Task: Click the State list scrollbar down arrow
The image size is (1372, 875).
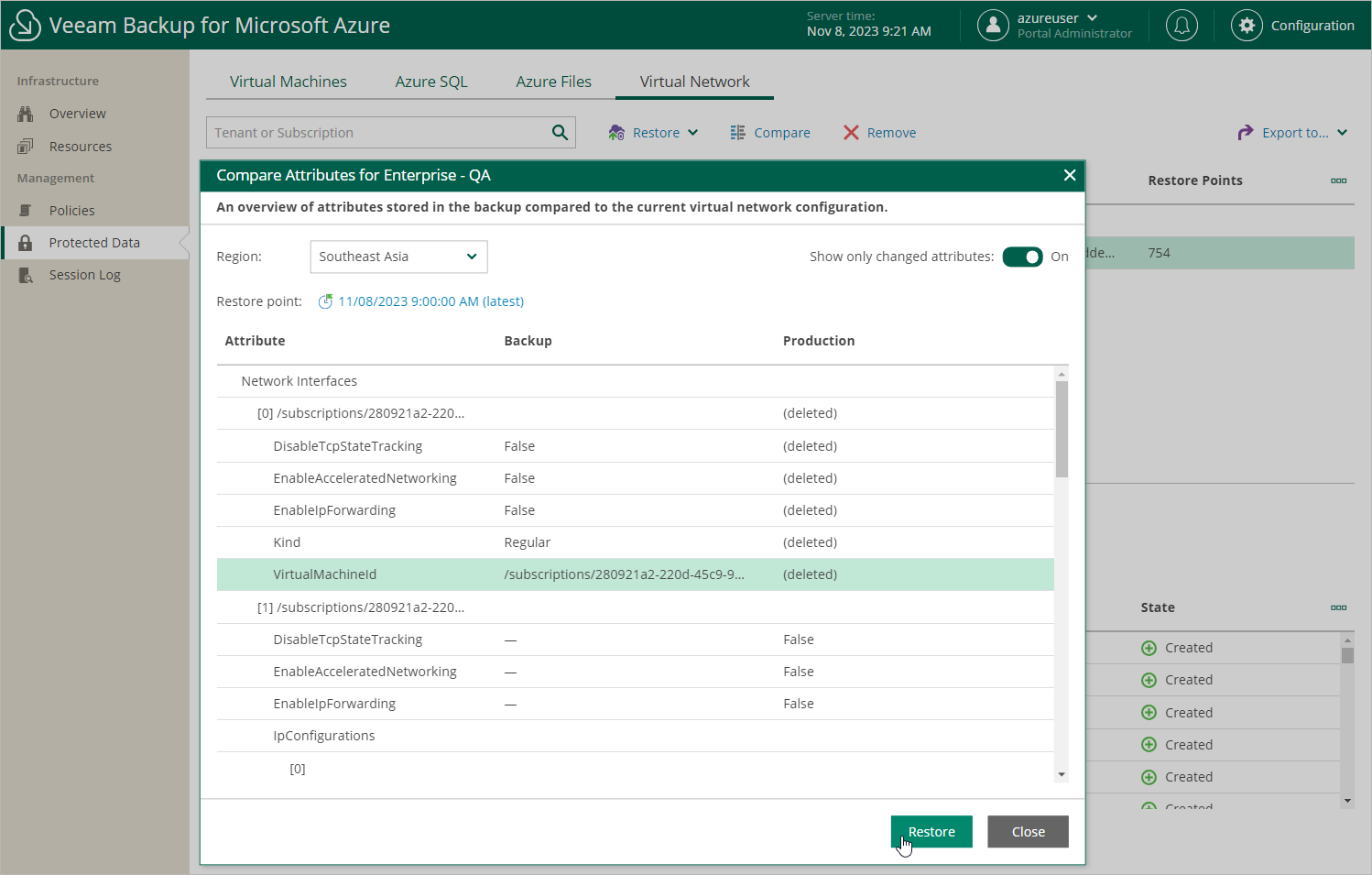Action: click(x=1347, y=801)
